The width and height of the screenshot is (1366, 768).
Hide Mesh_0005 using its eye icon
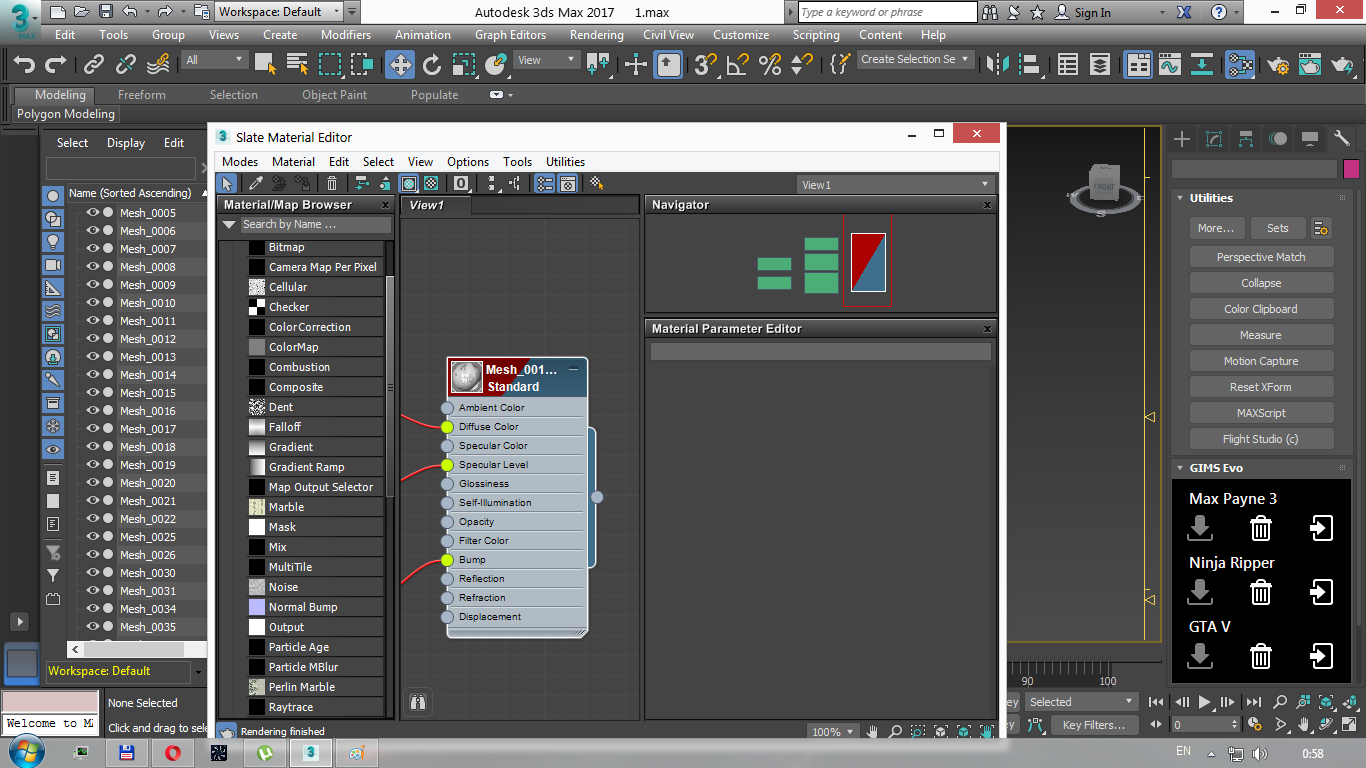point(92,213)
